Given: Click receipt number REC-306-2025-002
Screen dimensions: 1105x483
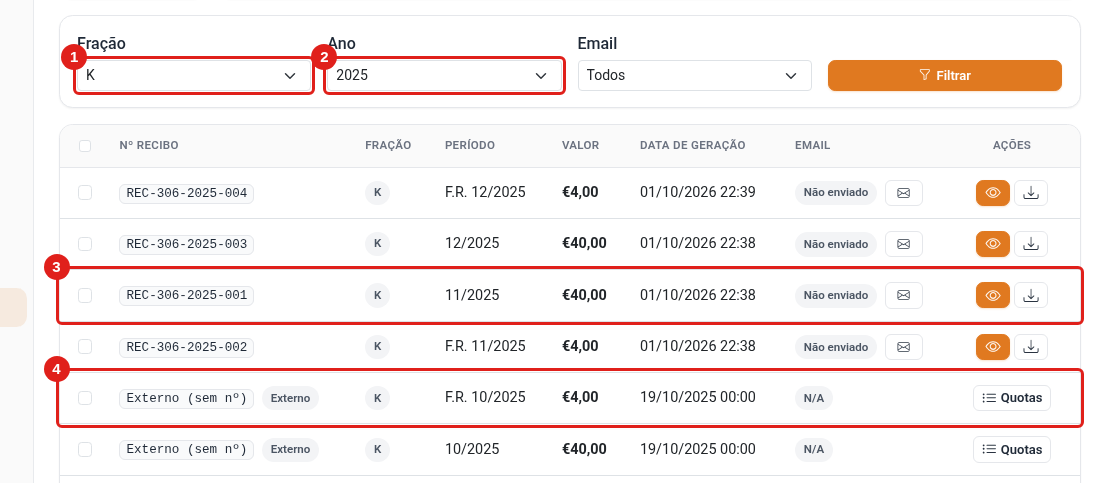Looking at the screenshot, I should [x=187, y=347].
